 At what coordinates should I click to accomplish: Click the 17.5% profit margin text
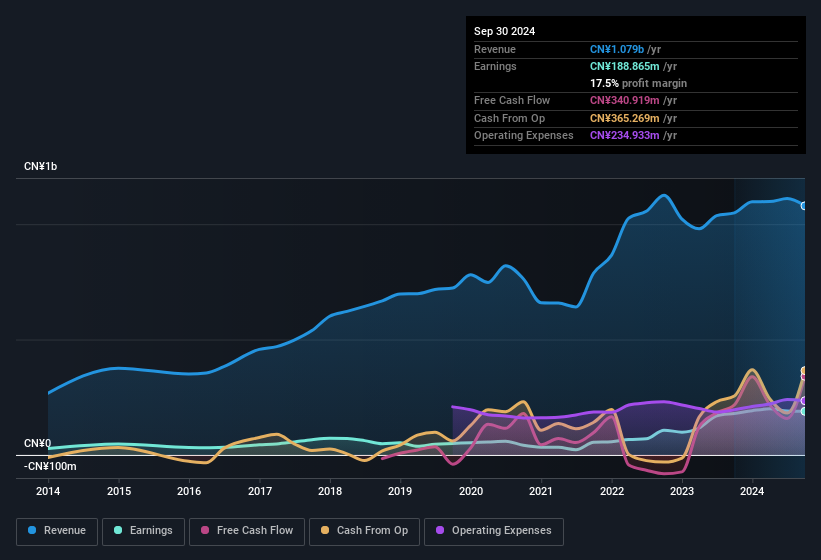(638, 83)
